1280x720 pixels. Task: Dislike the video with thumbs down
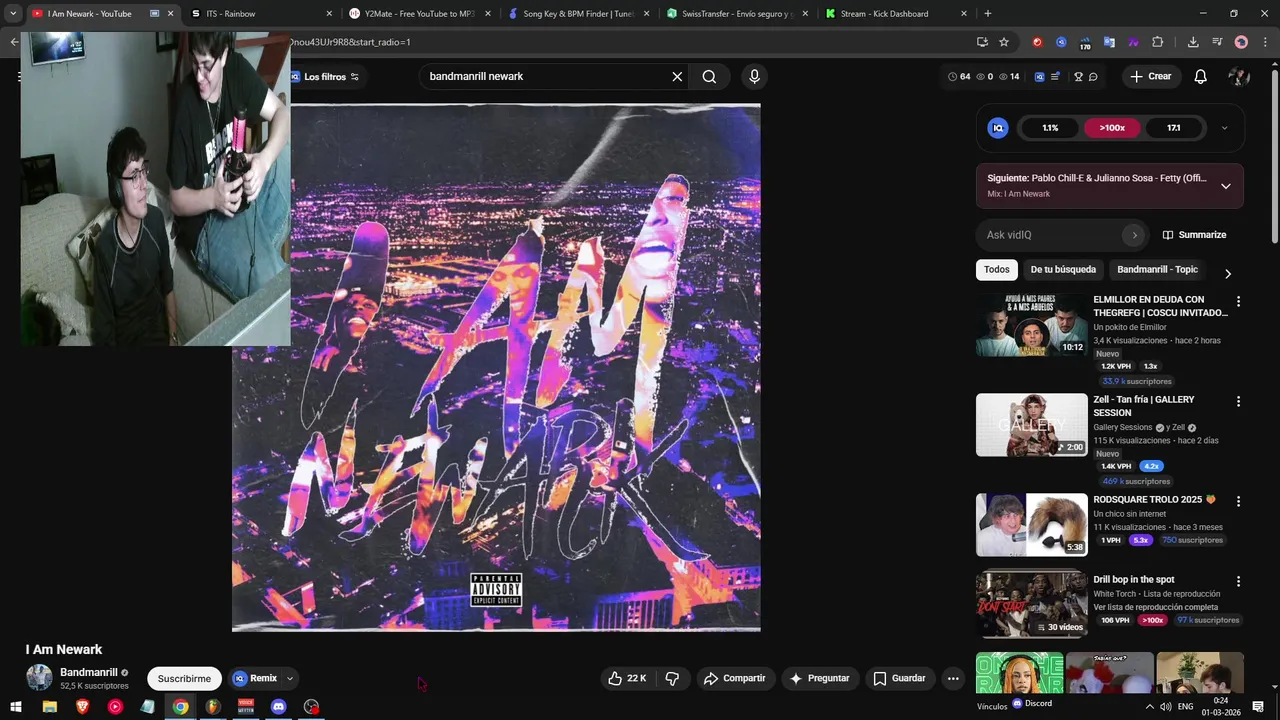672,679
